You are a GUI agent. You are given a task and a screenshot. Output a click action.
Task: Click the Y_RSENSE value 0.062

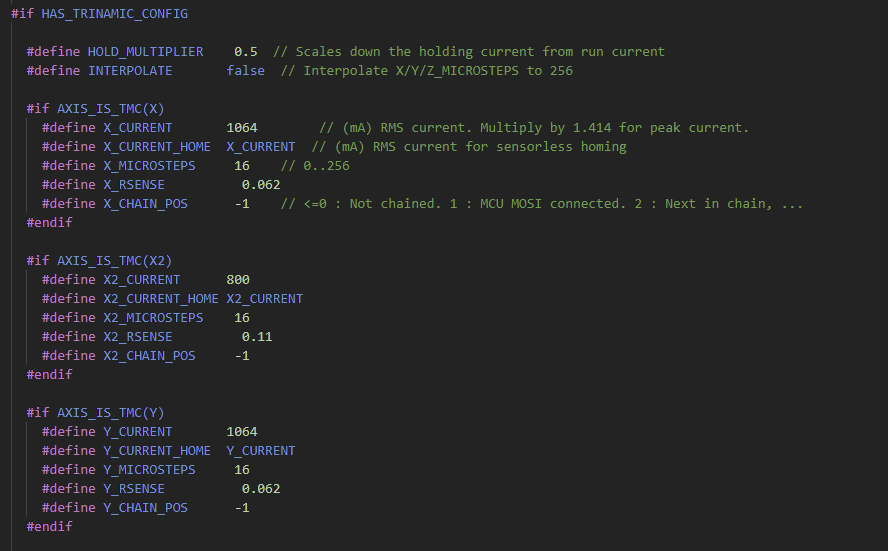click(261, 489)
